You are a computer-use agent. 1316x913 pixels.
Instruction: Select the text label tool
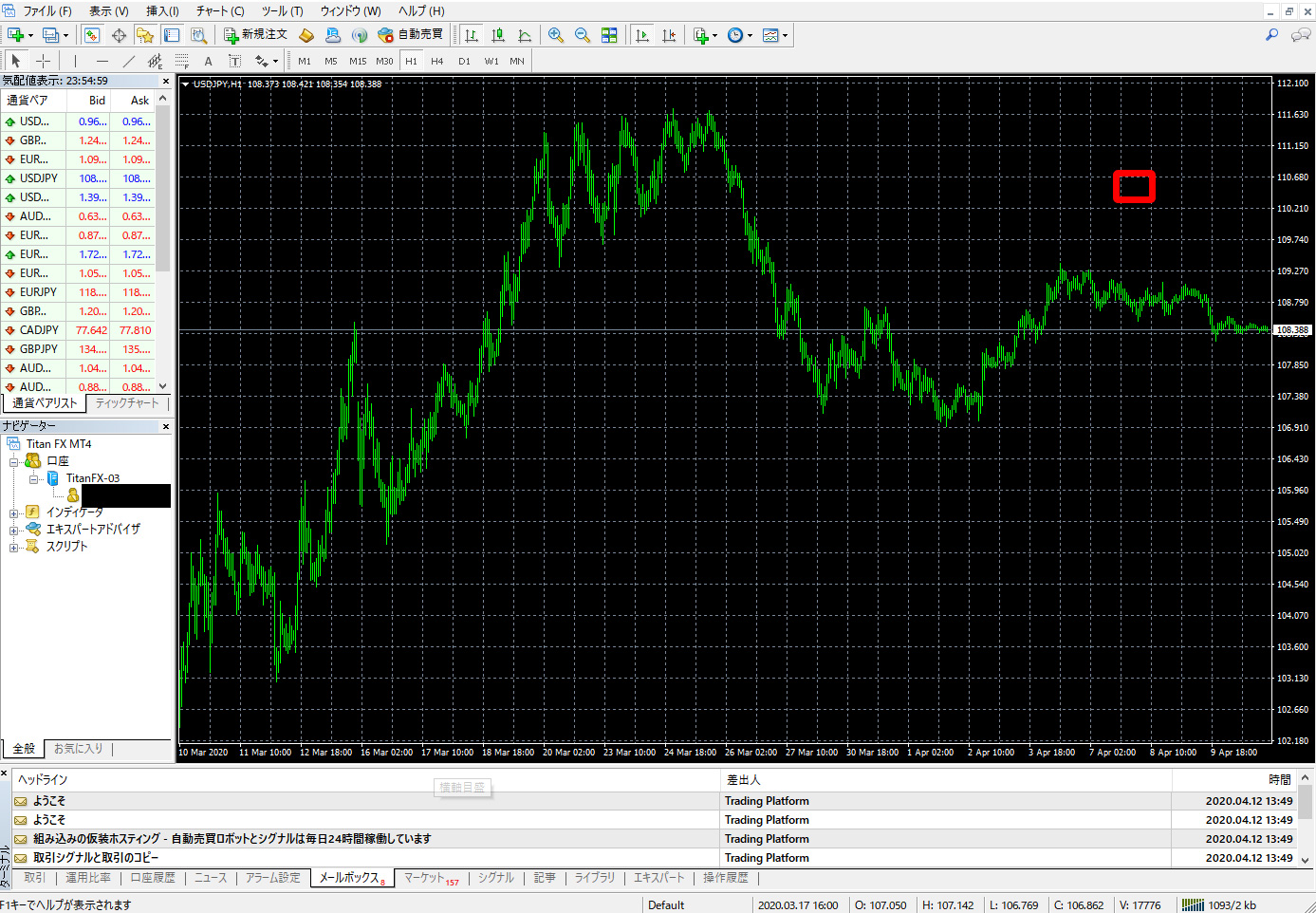point(234,61)
